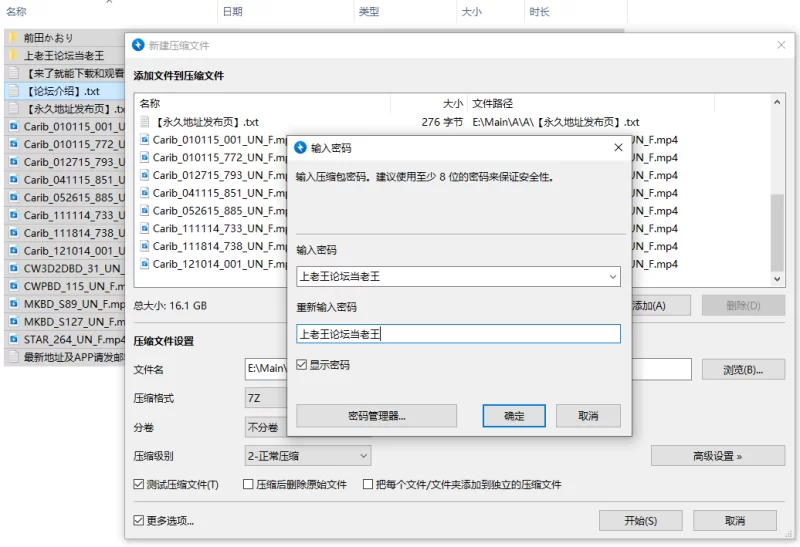
Task: Click the 重新输入密码 text field
Action: click(x=458, y=334)
